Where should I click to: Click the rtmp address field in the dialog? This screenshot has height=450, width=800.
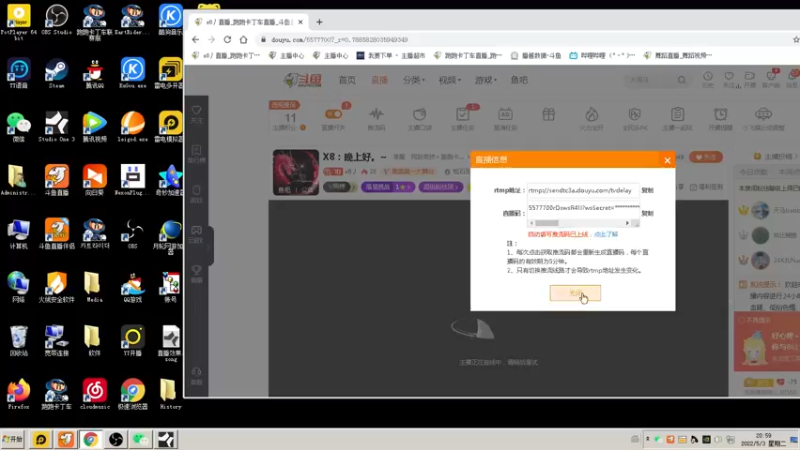[x=583, y=190]
